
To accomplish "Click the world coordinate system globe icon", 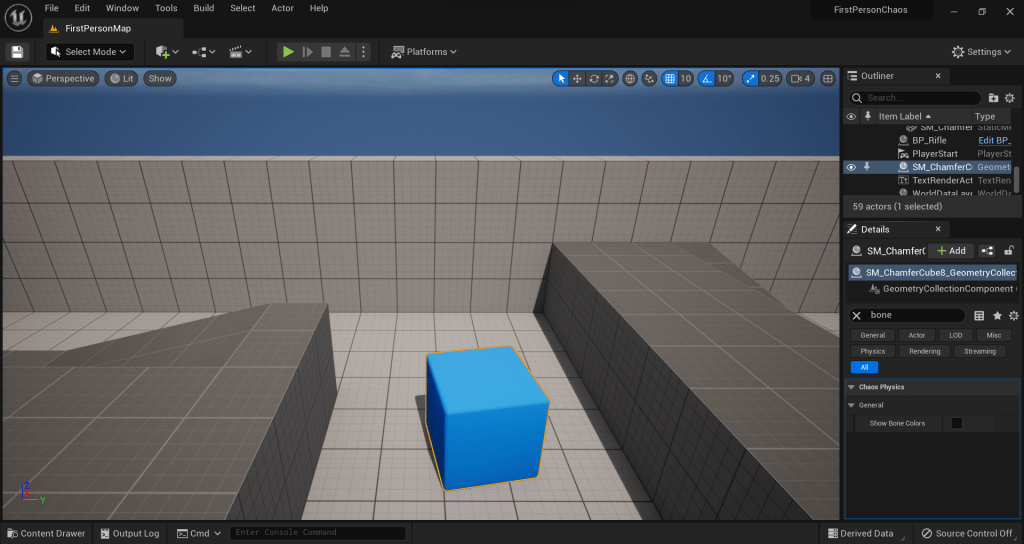I will coord(630,78).
